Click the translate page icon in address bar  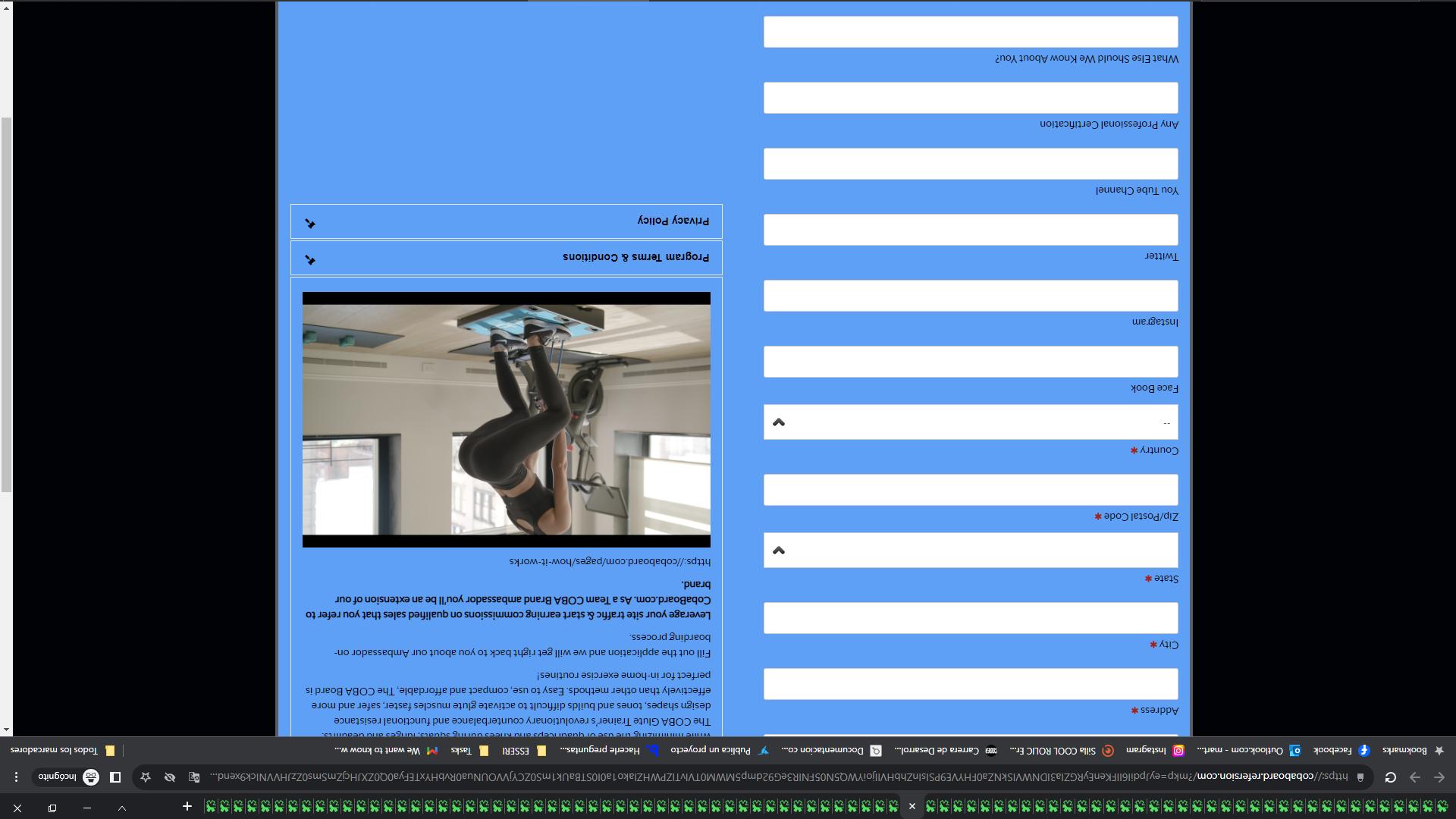194,777
